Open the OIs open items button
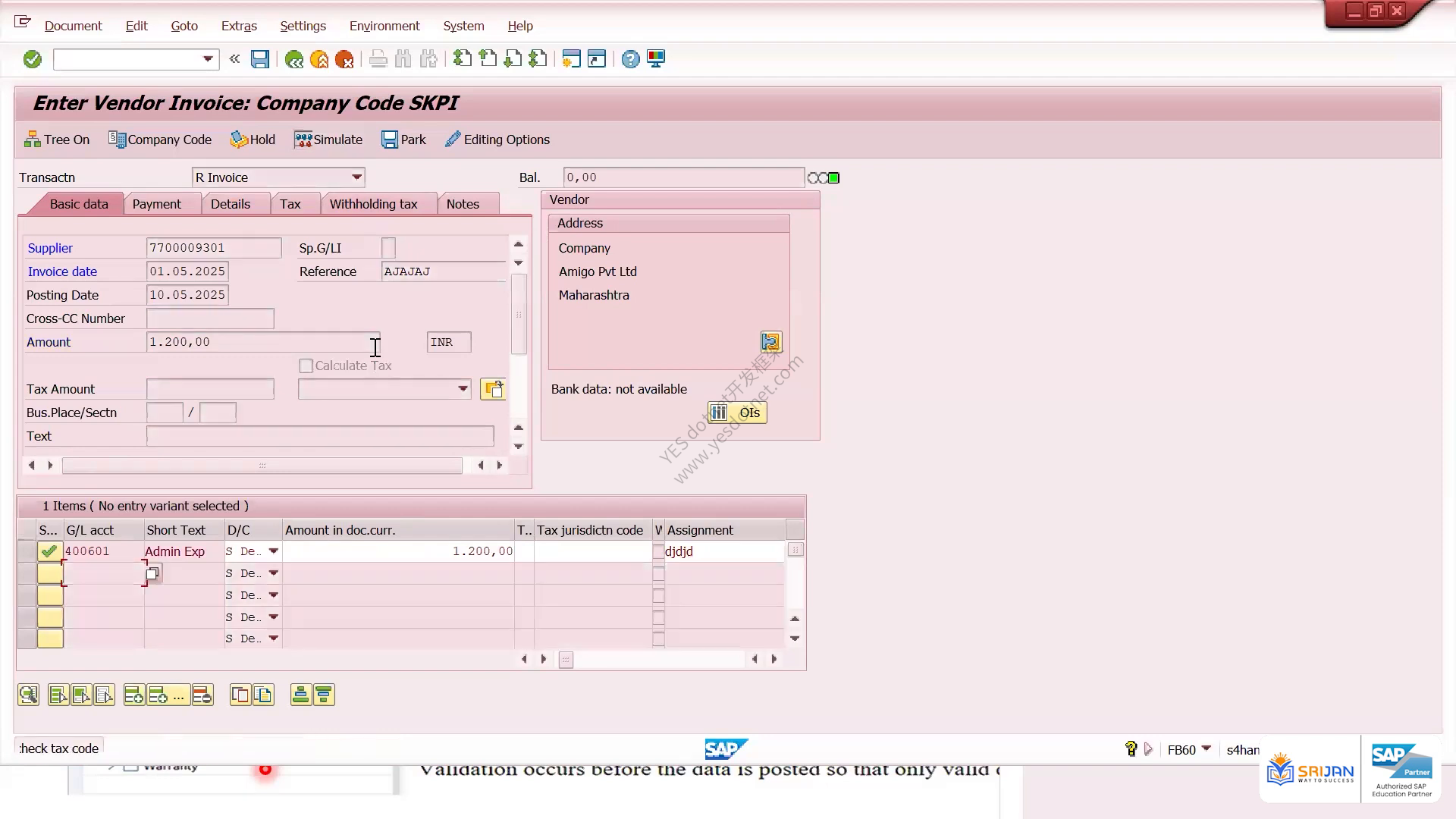 (x=737, y=413)
